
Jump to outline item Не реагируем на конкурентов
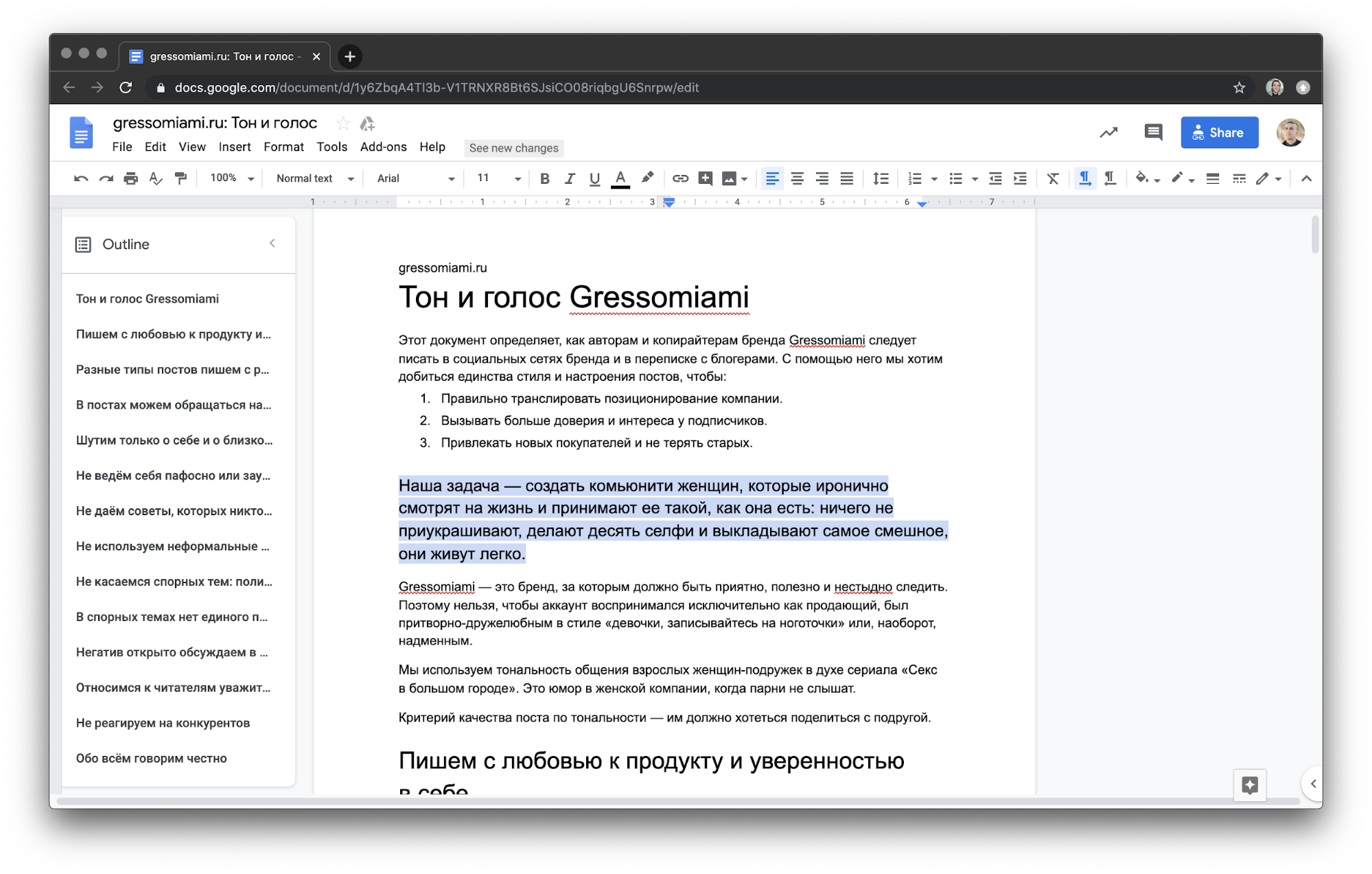click(x=163, y=723)
